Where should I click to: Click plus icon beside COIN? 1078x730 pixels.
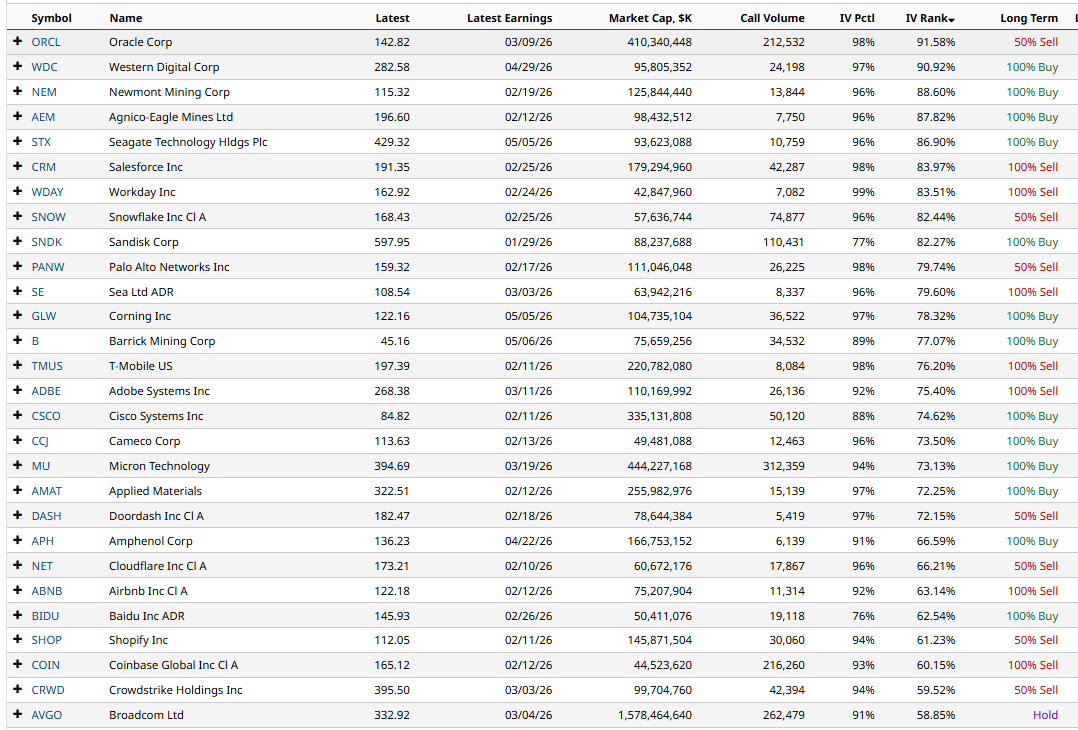click(x=17, y=665)
